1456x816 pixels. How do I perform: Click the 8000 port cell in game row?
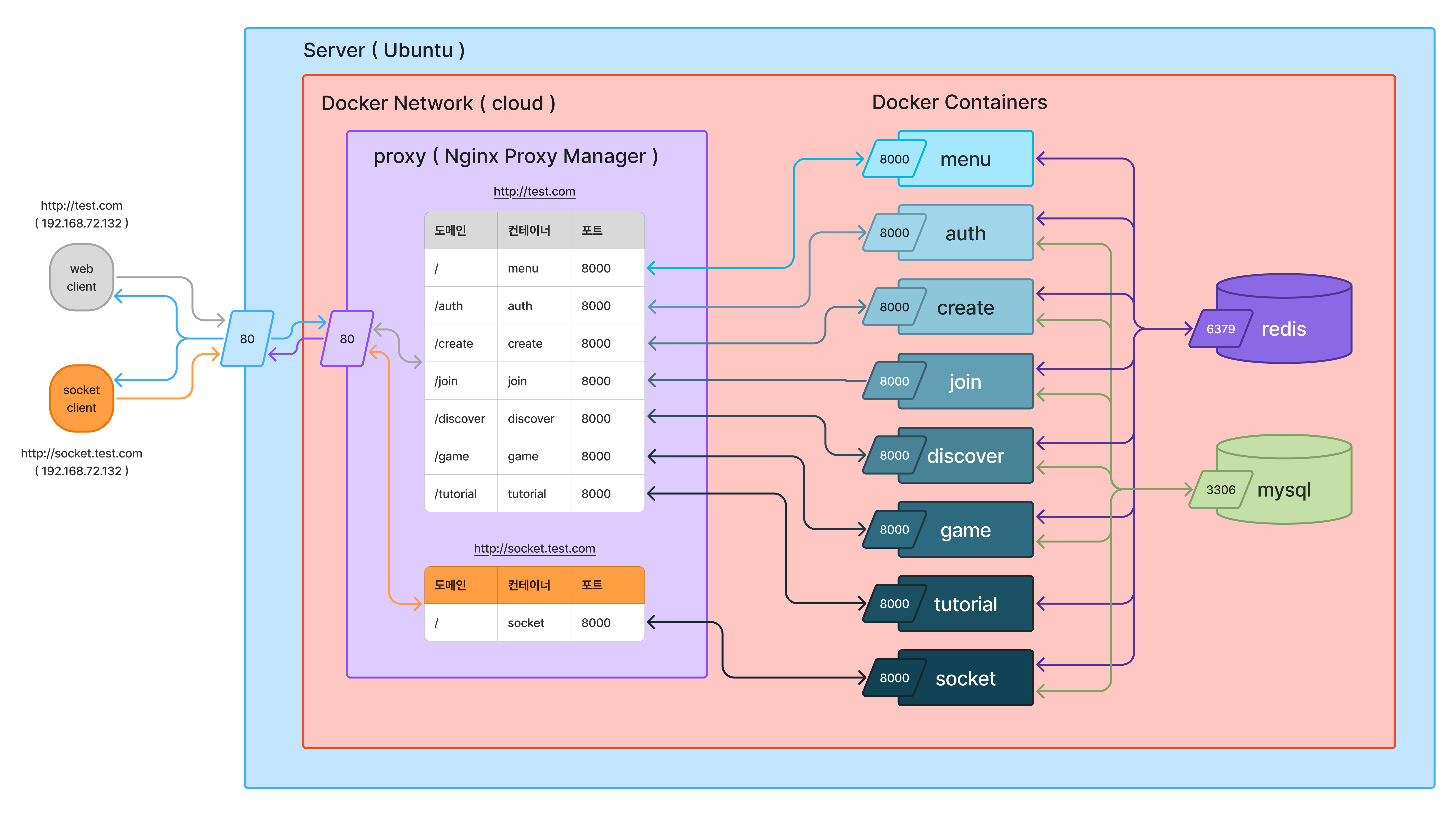click(x=608, y=456)
